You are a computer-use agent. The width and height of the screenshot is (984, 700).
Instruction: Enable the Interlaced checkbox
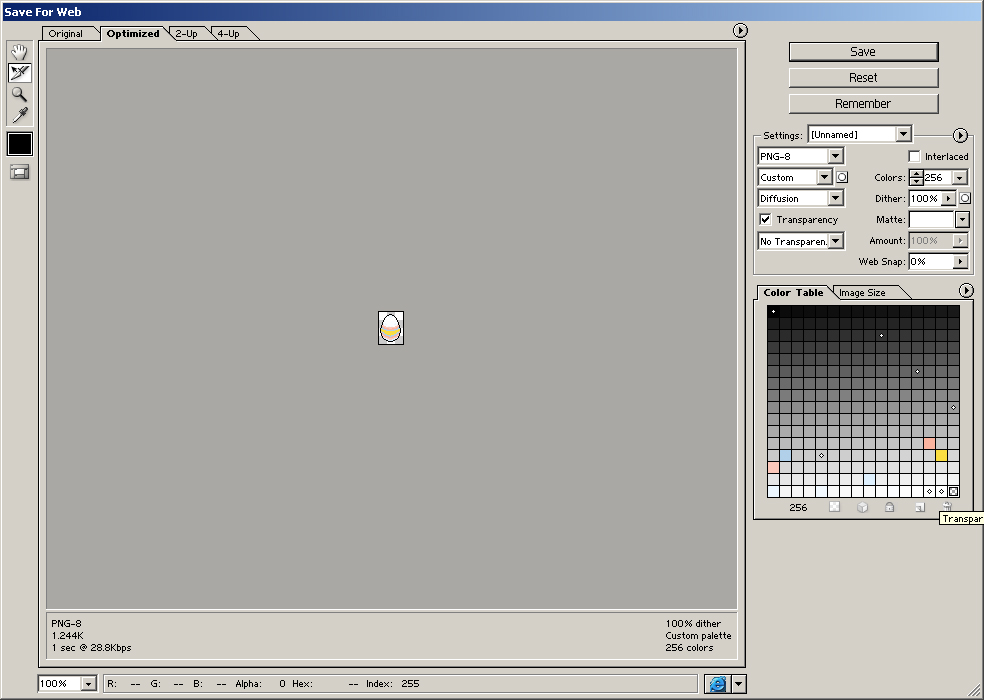[x=914, y=157]
